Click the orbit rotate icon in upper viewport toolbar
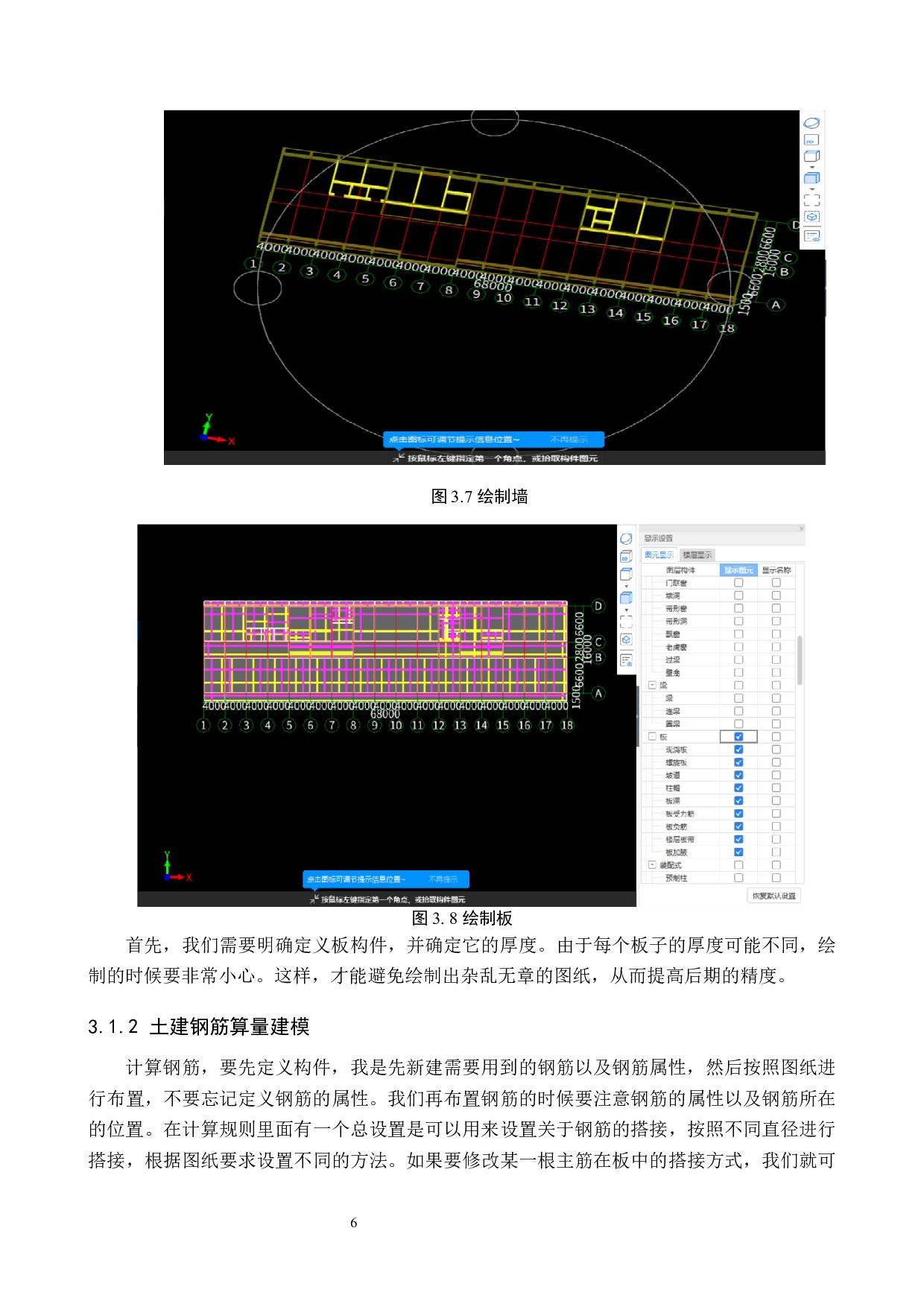 point(811,123)
